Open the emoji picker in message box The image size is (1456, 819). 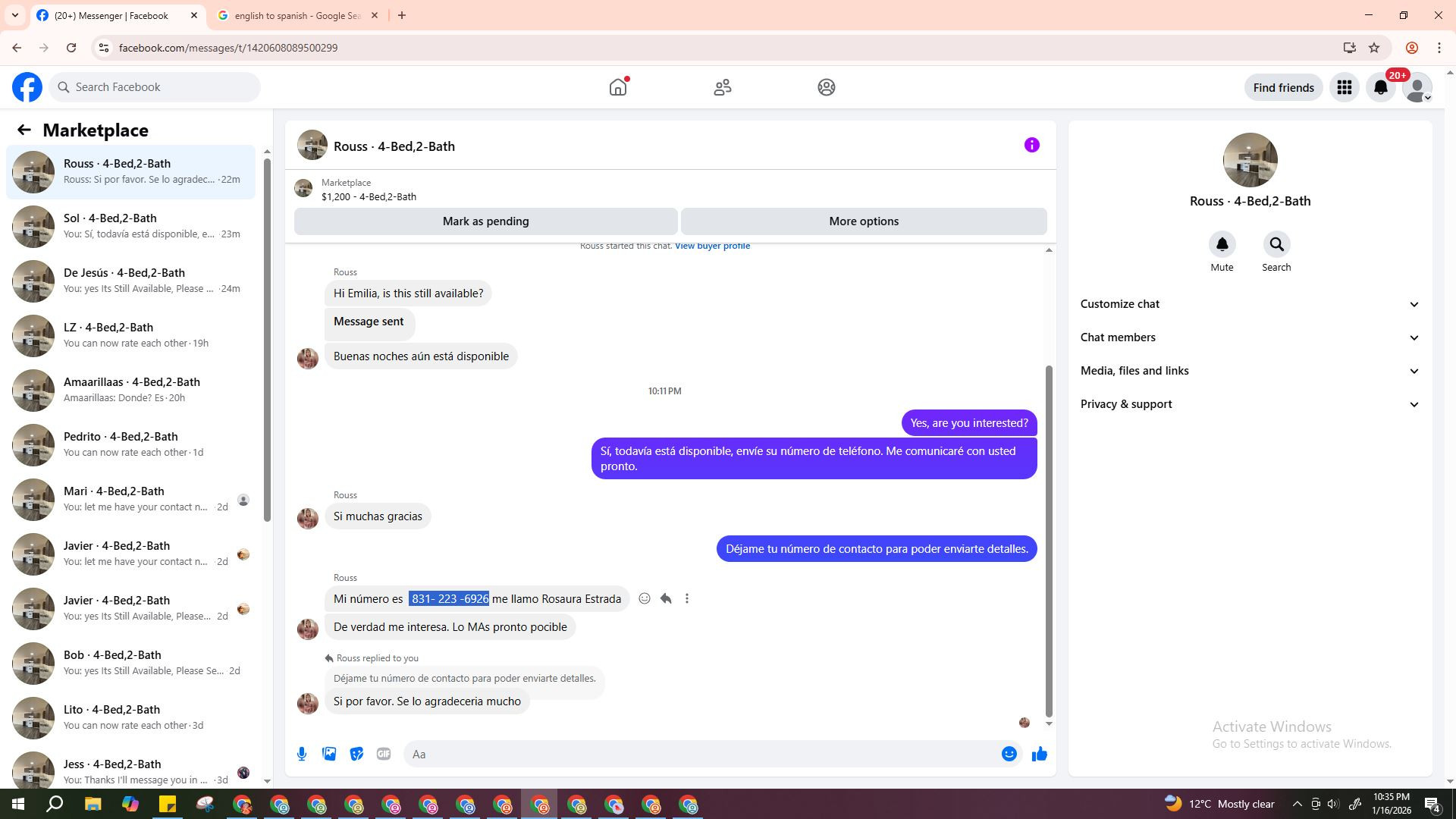[1009, 754]
